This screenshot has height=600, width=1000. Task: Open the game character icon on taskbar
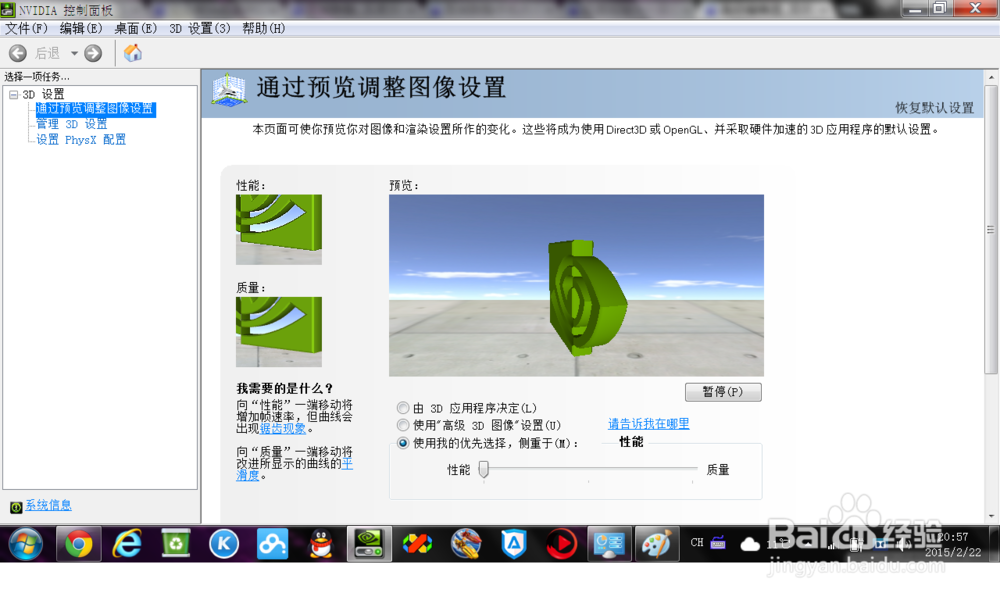(466, 545)
